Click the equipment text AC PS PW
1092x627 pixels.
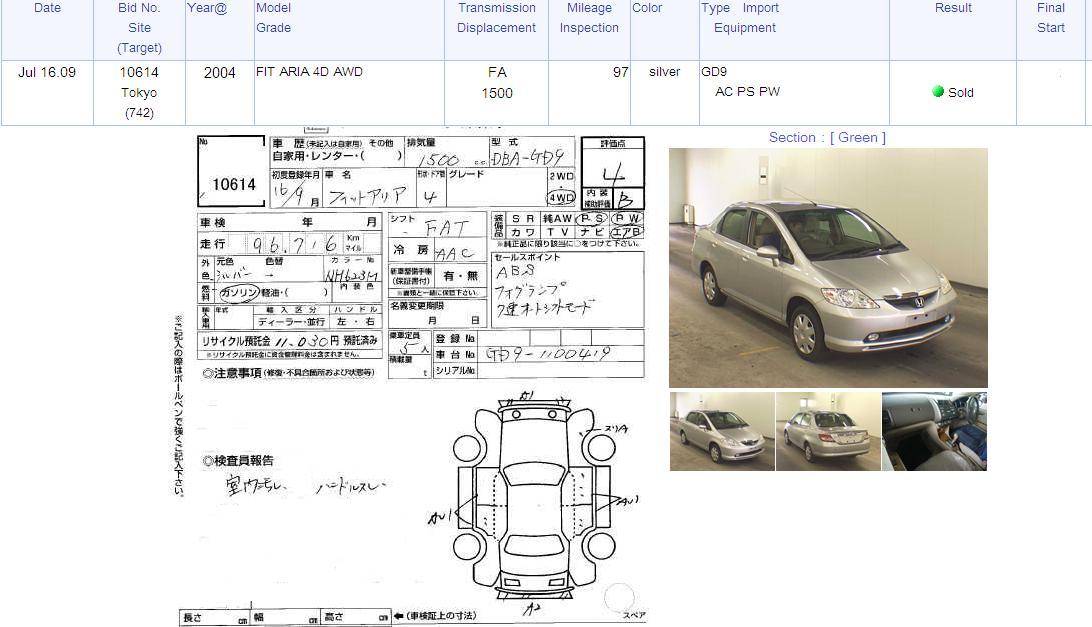[747, 91]
